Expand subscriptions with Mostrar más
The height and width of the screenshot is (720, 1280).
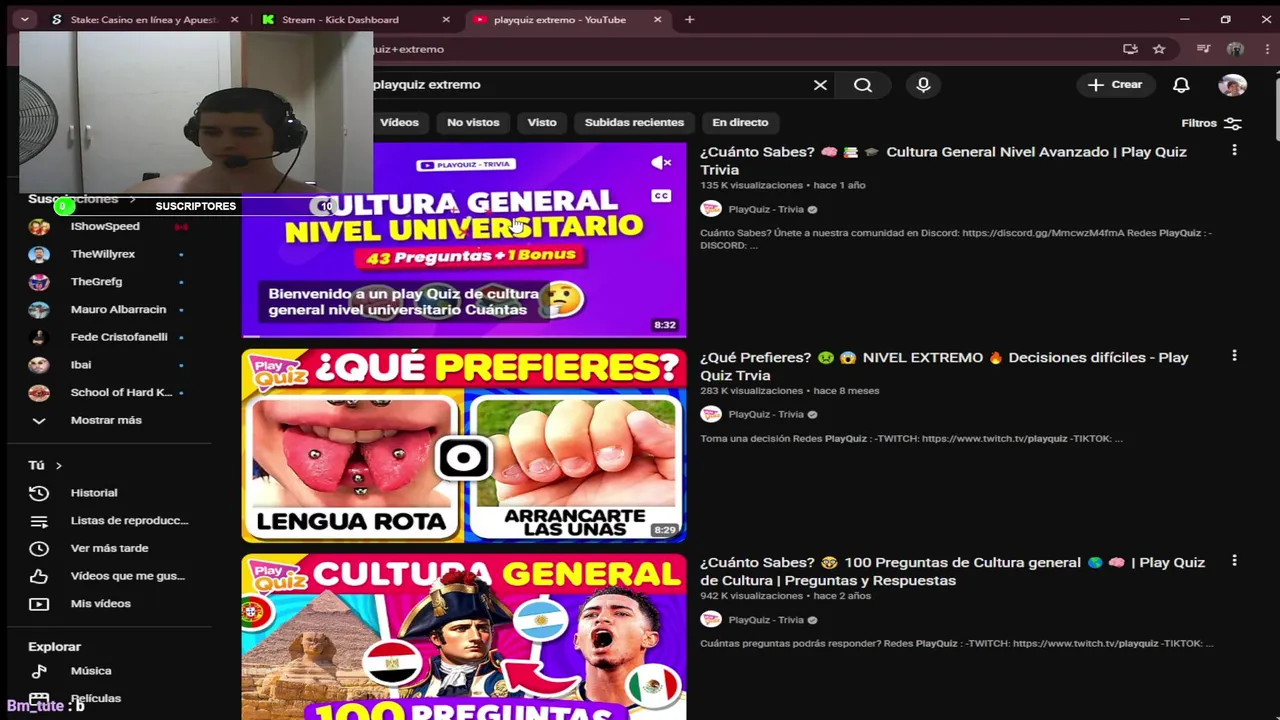tap(107, 420)
